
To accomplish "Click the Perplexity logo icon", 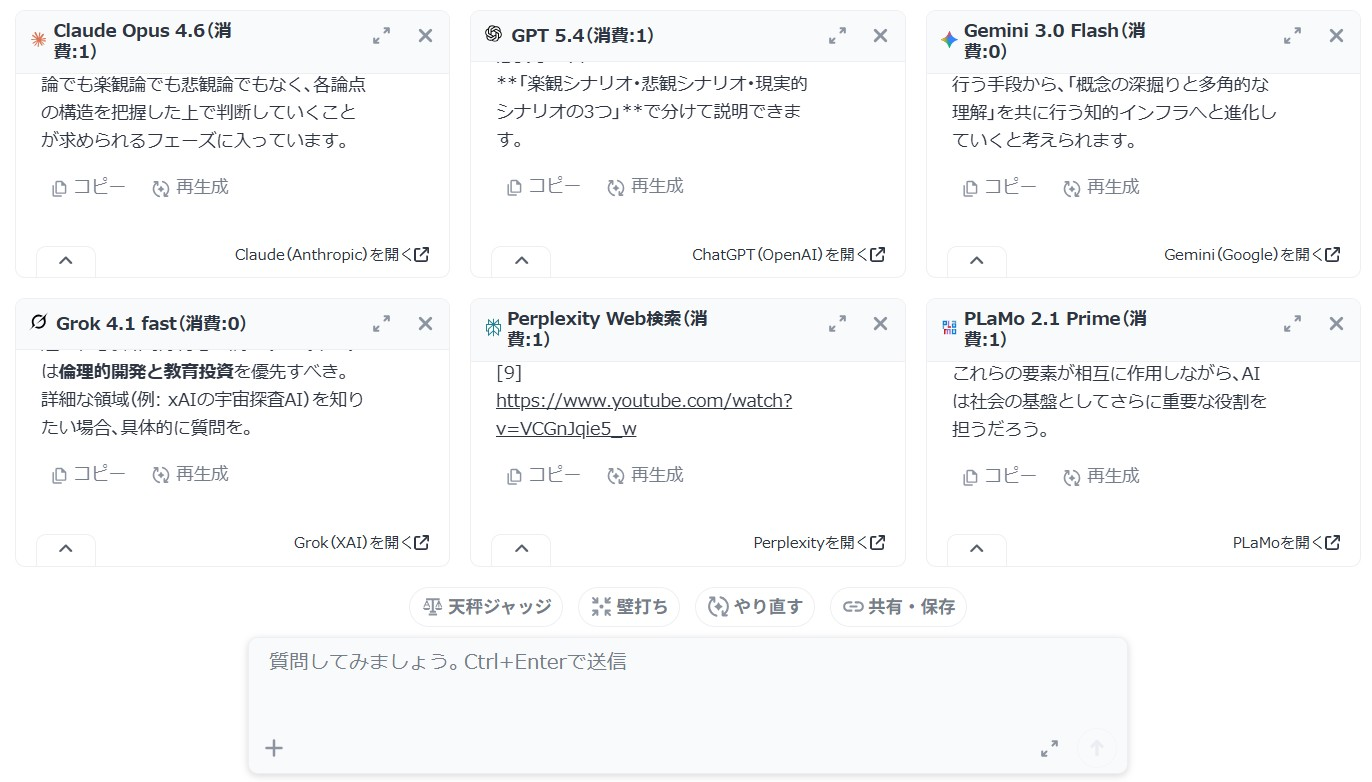I will 493,328.
